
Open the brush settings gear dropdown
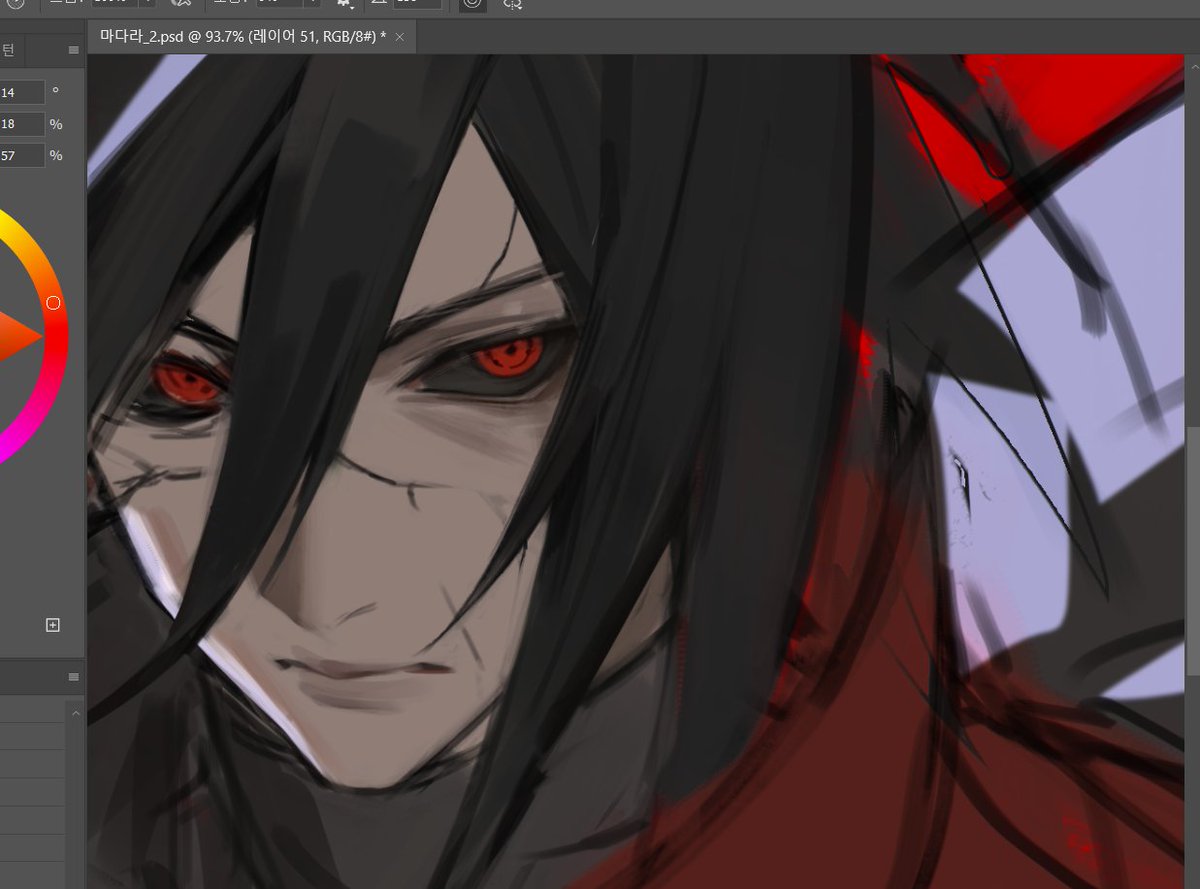click(x=346, y=4)
